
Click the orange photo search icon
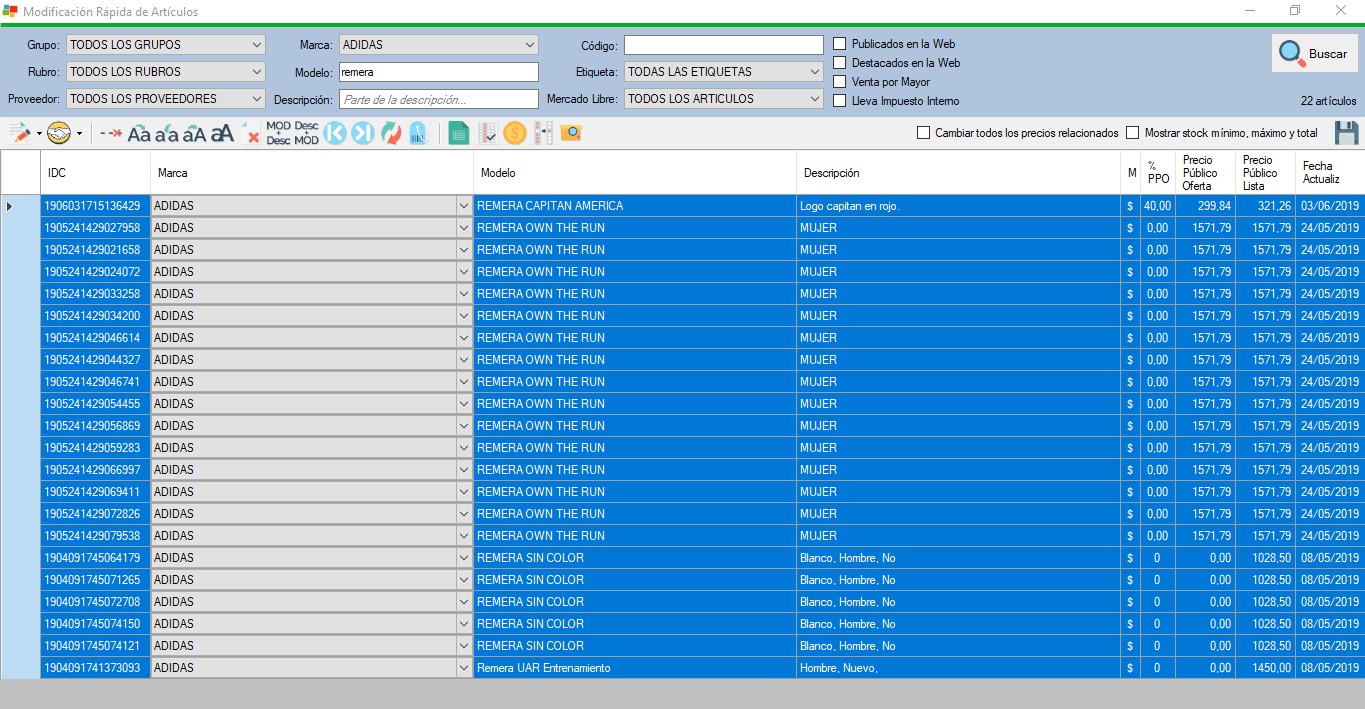pyautogui.click(x=571, y=133)
